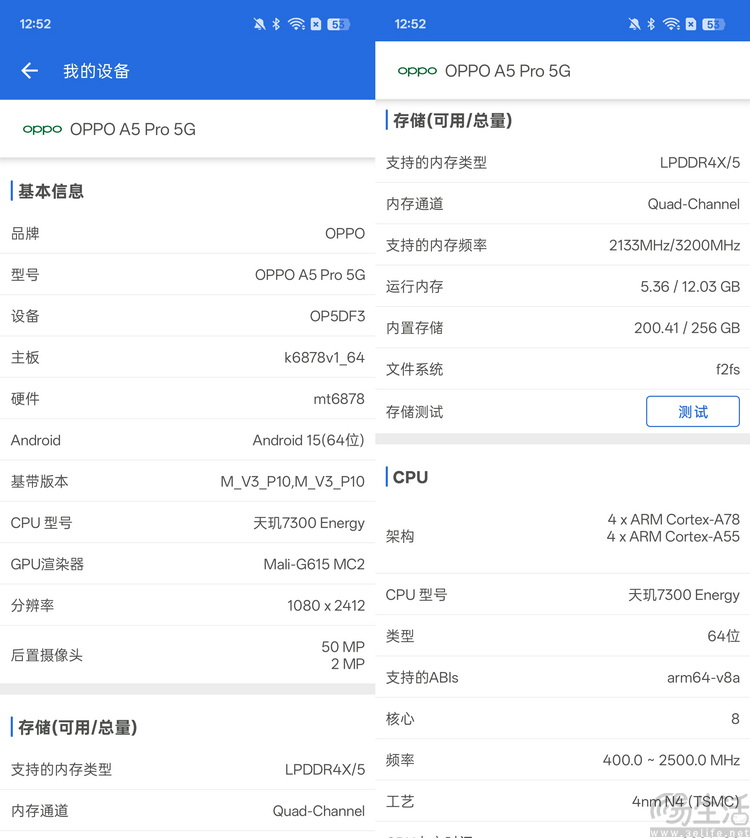Select the 主板 value k6878v1_64
Screen dimensions: 750x838
pyautogui.click(x=324, y=358)
